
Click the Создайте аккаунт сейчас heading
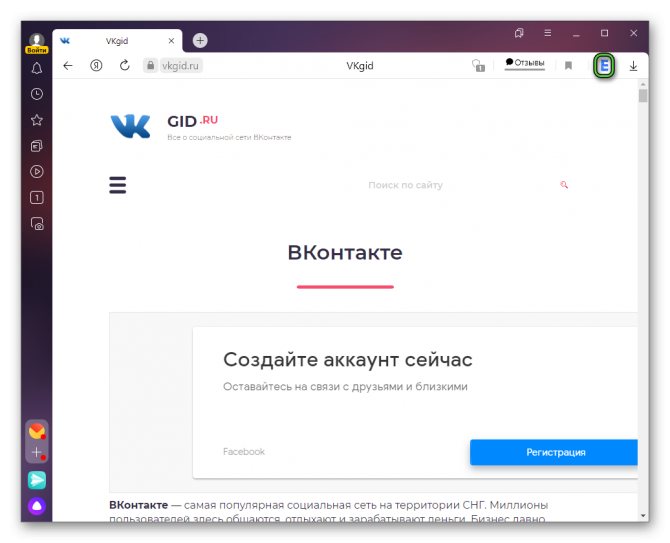pos(347,360)
